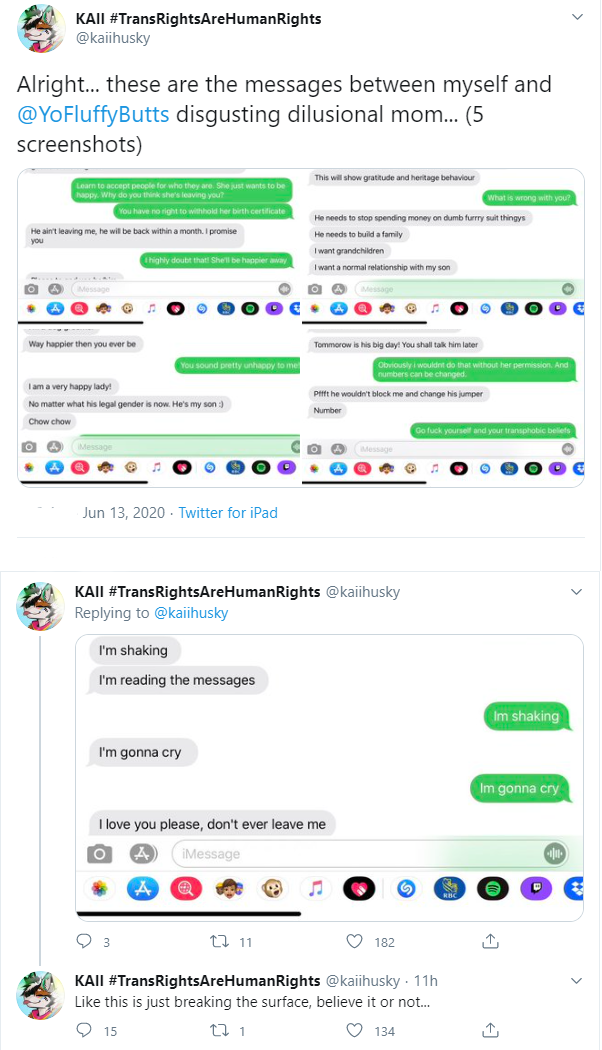The width and height of the screenshot is (602, 1050).
Task: Open the top-right message screenshot
Action: [443, 244]
